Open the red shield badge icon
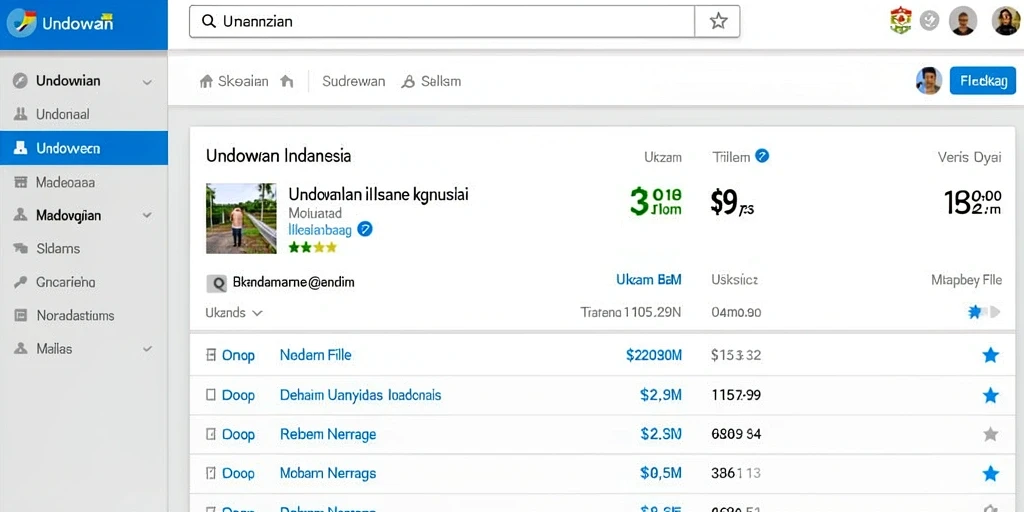1024x512 pixels. point(901,21)
